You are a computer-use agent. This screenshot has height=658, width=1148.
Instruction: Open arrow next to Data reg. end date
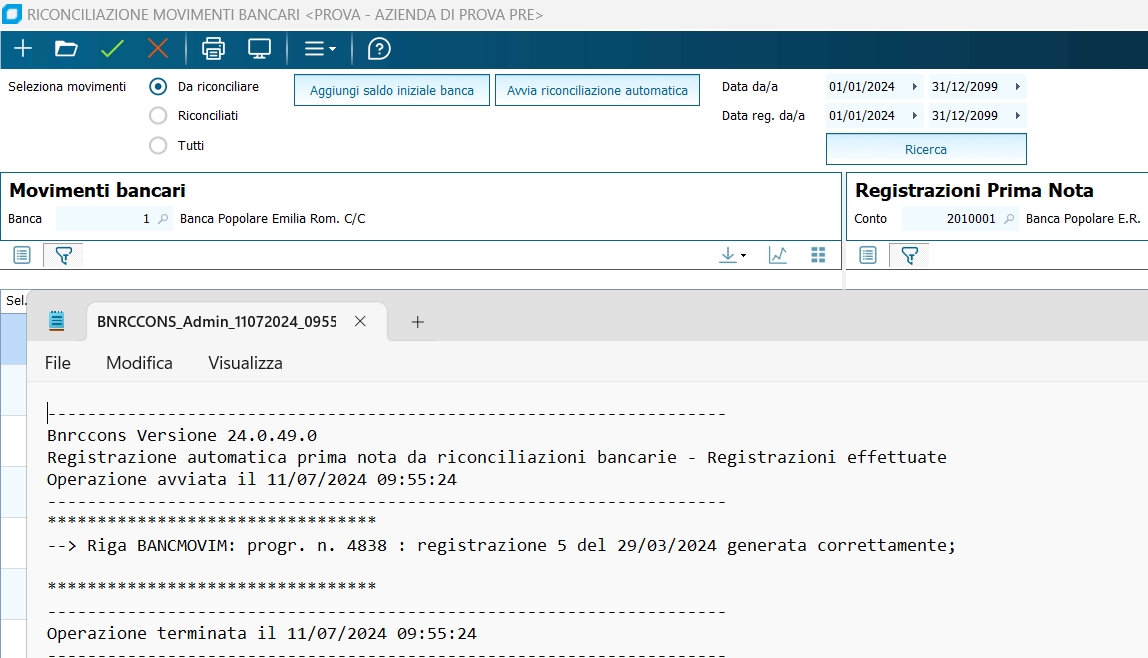(x=1018, y=116)
